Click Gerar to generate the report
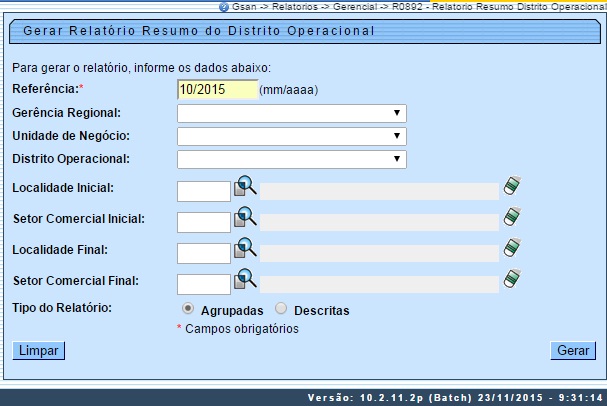This screenshot has width=607, height=406. point(573,351)
